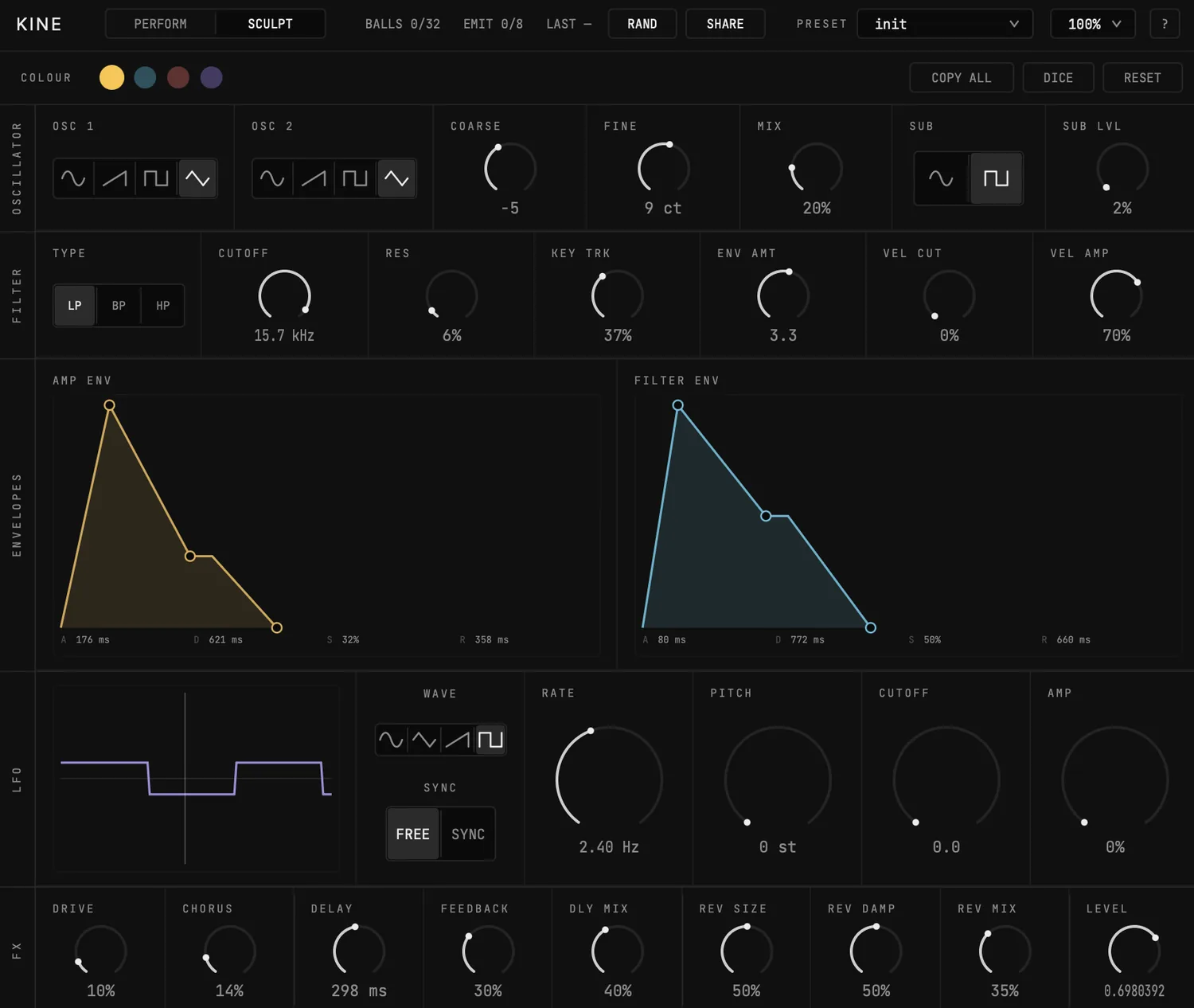1194x1008 pixels.
Task: Select square waveform for OSC 2
Action: click(x=355, y=178)
